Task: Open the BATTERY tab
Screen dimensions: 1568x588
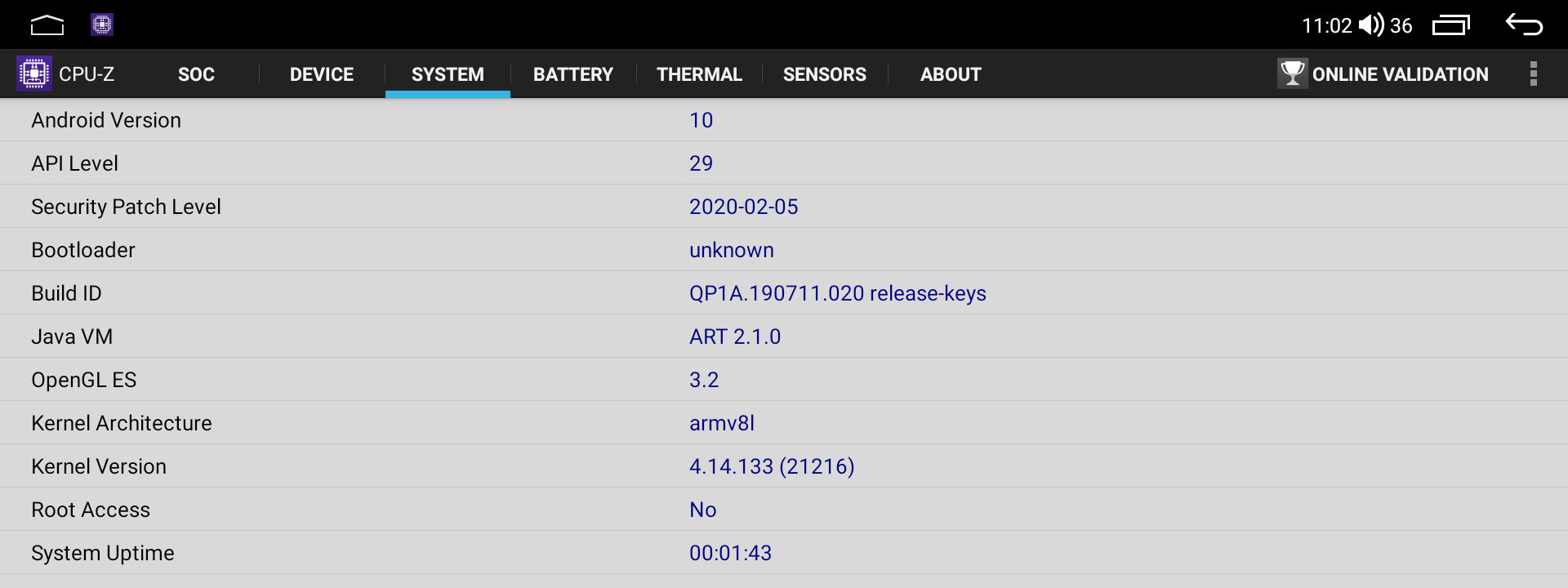Action: pos(573,74)
